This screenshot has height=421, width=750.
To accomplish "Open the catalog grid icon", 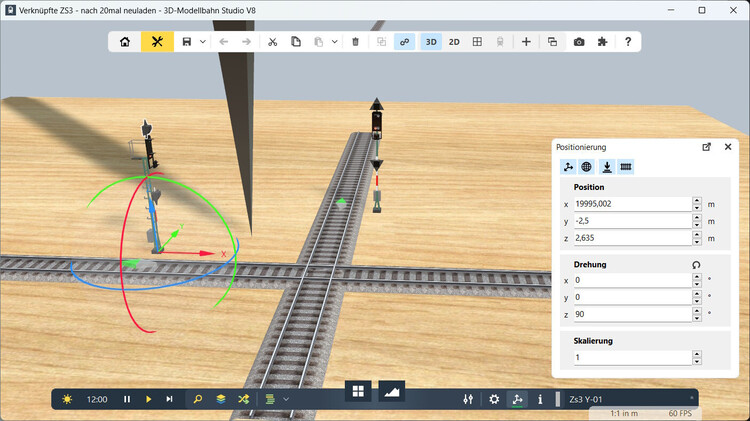I will [357, 391].
